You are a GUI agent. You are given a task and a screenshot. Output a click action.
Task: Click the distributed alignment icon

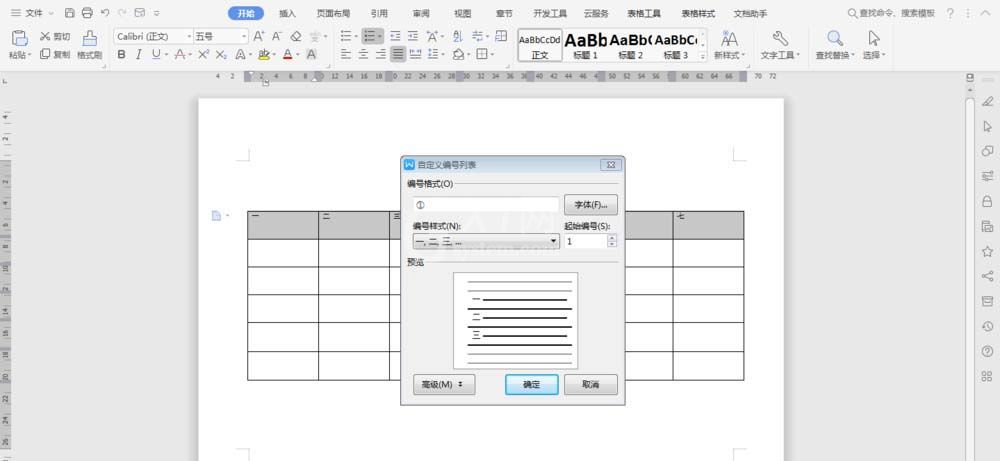416,55
